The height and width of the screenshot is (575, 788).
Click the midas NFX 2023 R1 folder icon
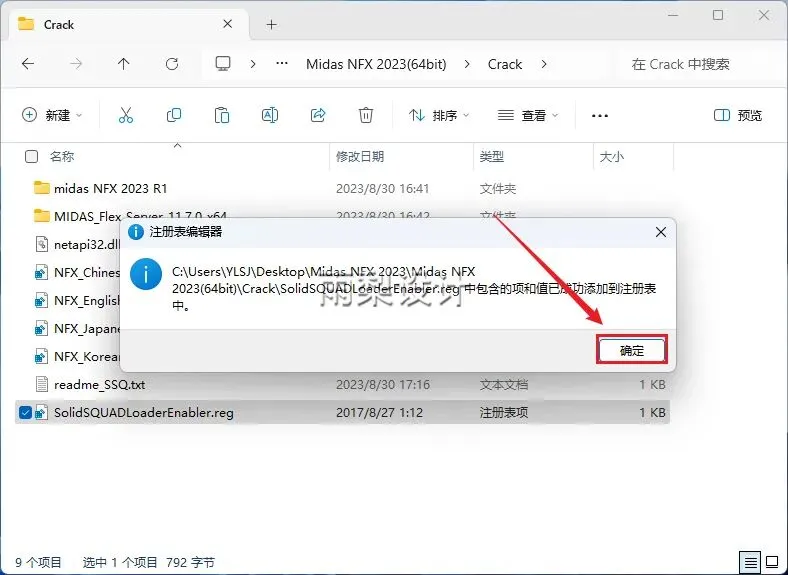point(42,188)
